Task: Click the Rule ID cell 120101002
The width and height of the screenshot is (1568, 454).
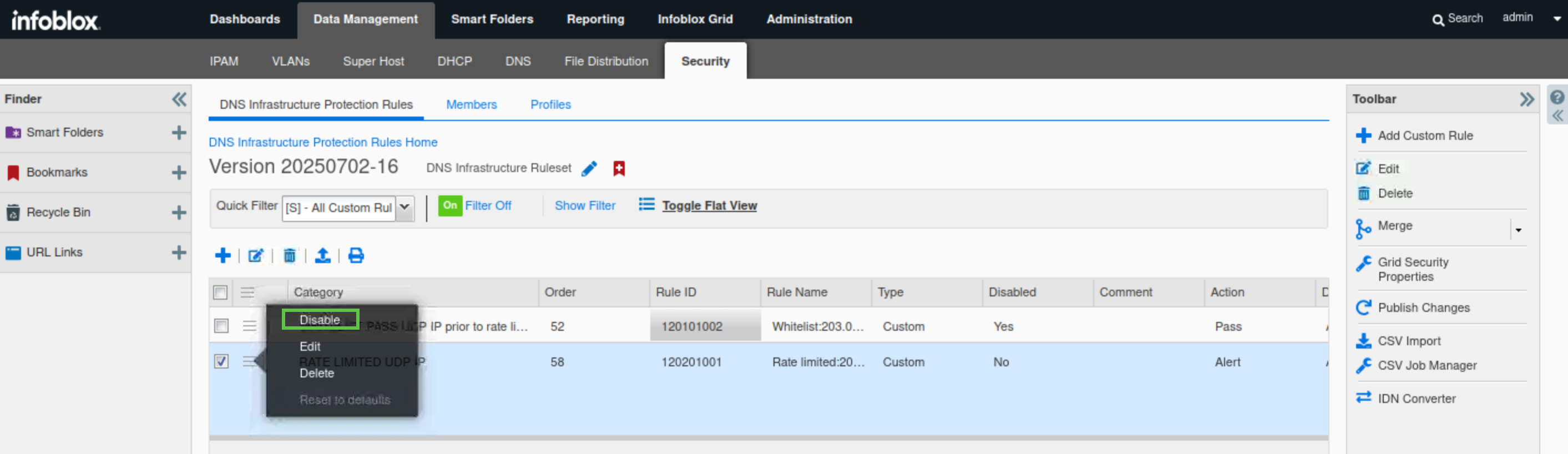Action: [705, 326]
